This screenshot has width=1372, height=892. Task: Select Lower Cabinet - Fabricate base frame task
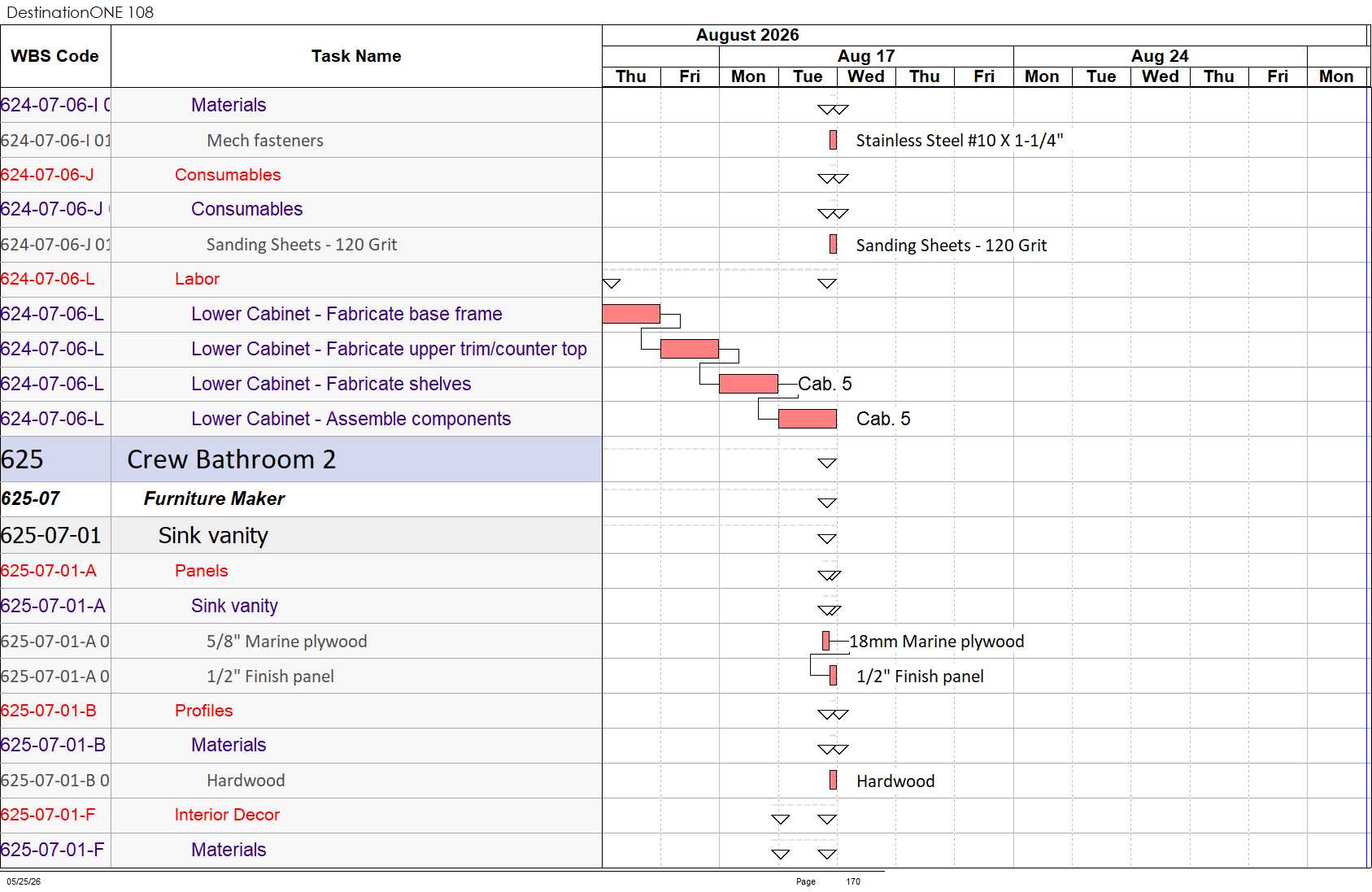coord(346,314)
